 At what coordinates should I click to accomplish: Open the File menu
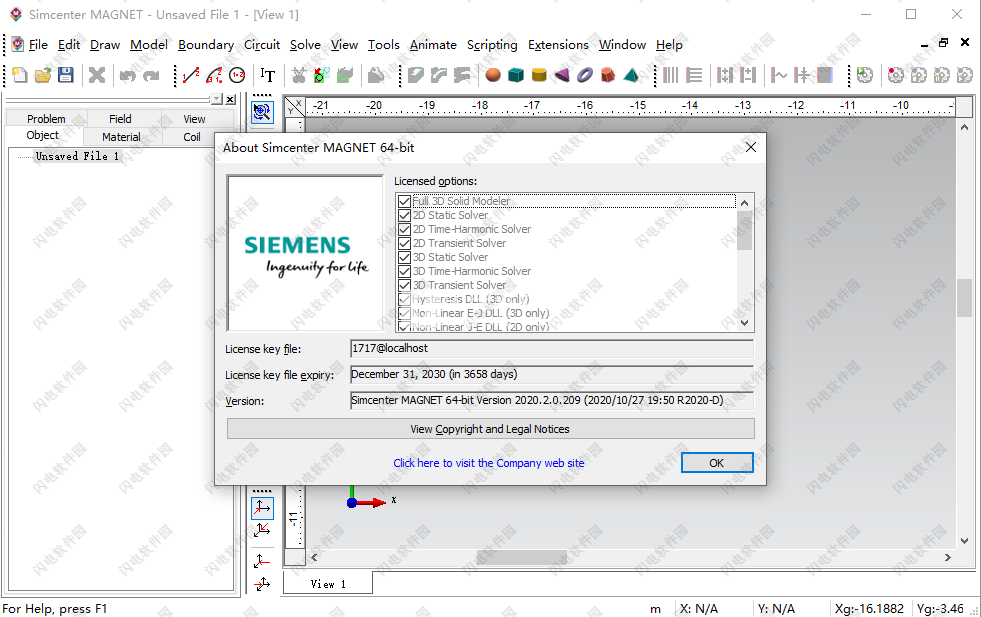(38, 44)
